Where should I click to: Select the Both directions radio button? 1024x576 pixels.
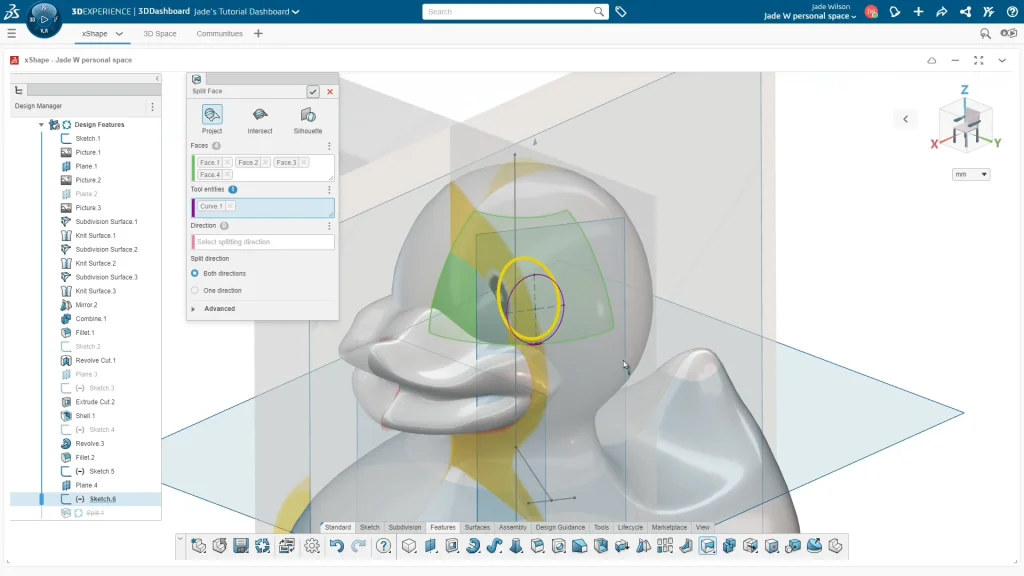click(195, 273)
